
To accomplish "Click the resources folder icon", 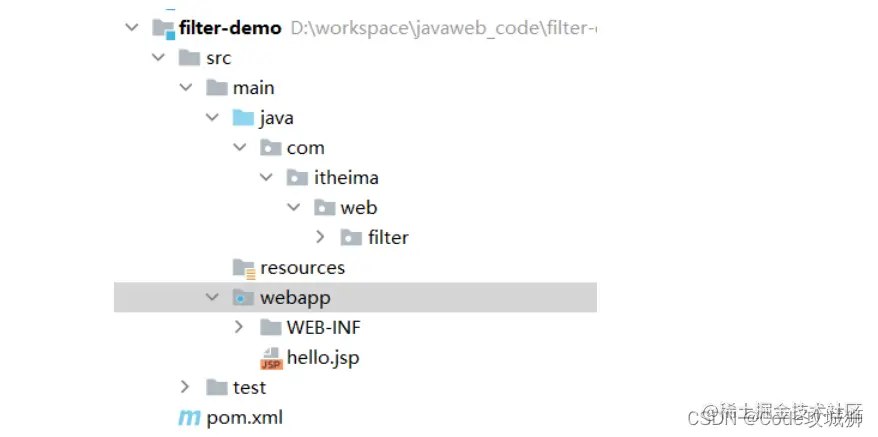I will [x=244, y=269].
